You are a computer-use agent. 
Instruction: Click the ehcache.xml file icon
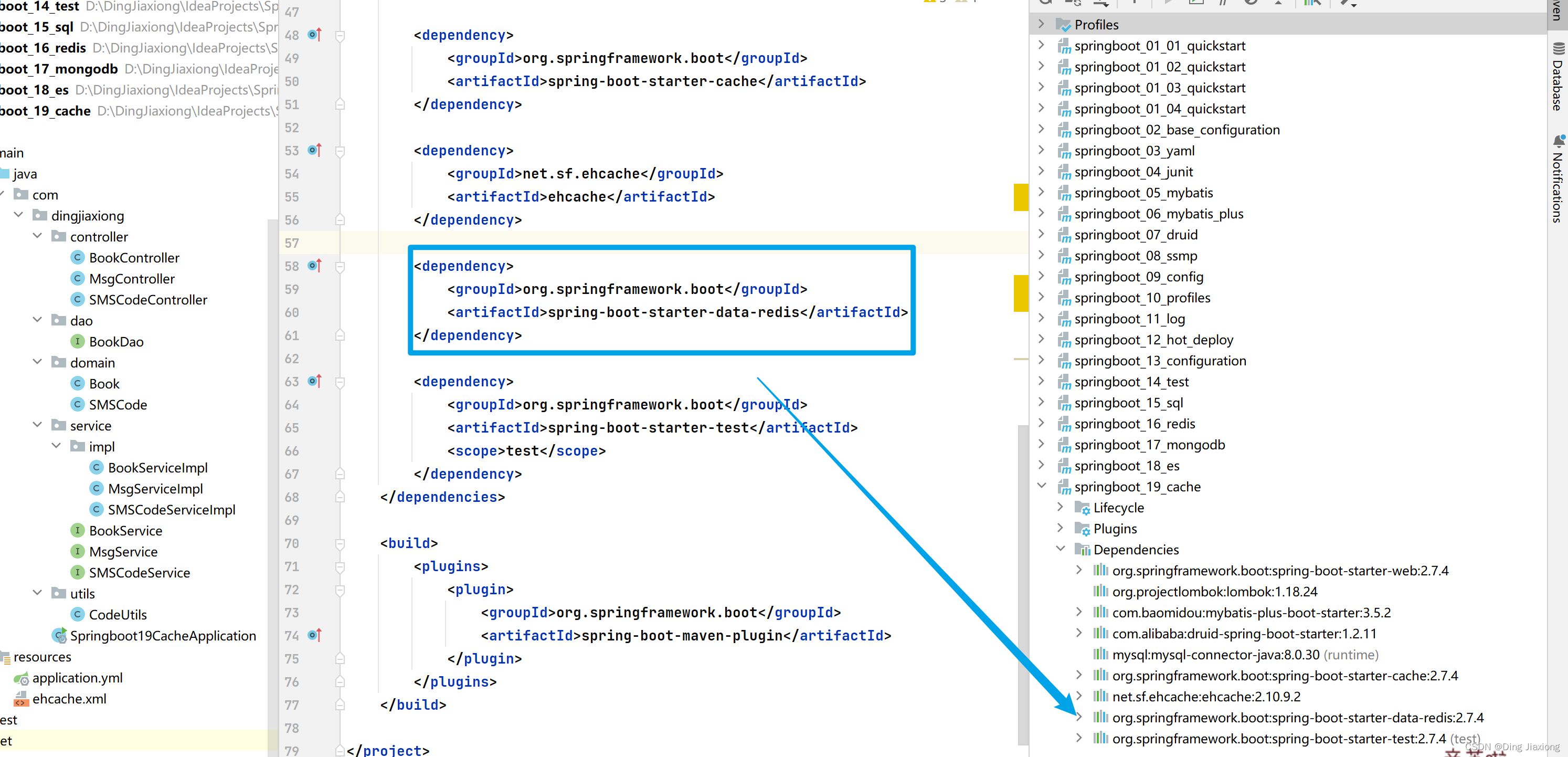(22, 699)
